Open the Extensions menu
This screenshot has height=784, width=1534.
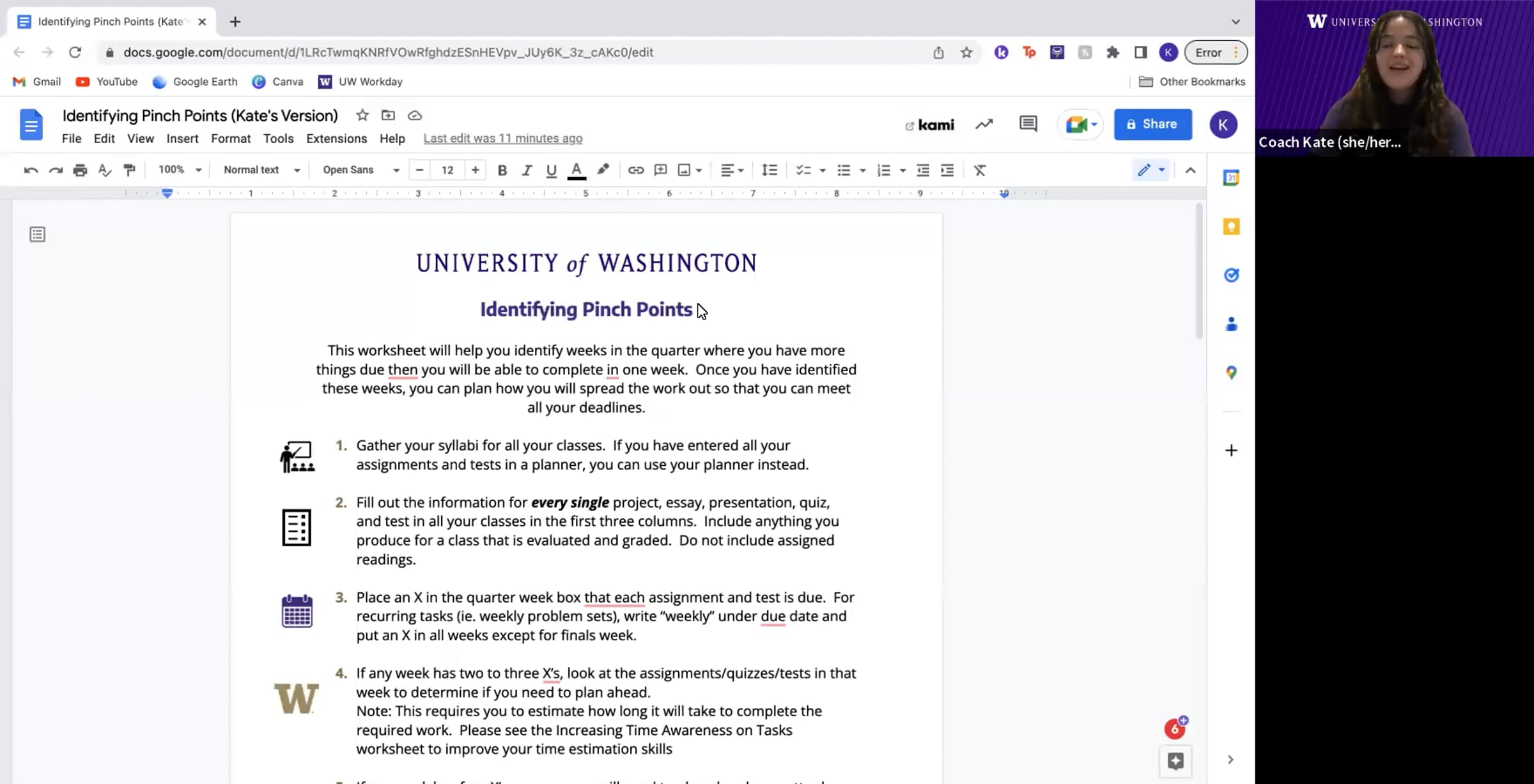pos(336,139)
